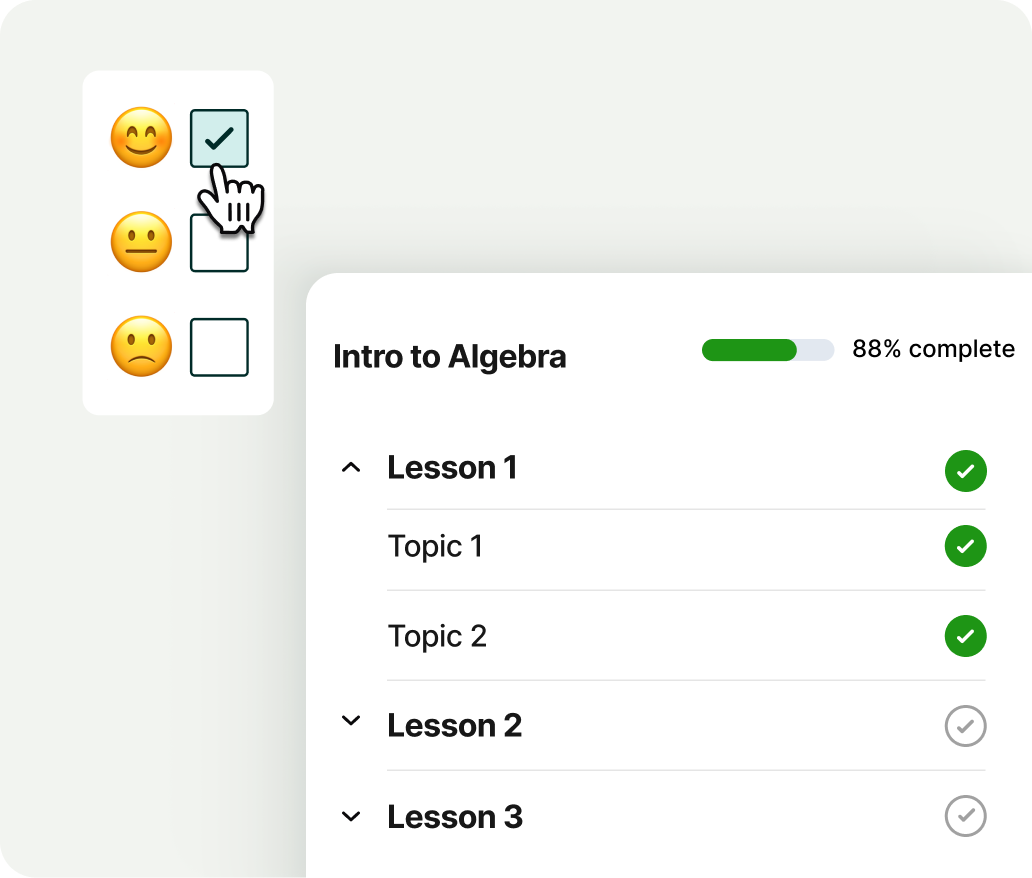Click Lesson 3 gray incomplete checkmark
The width and height of the screenshot is (1032, 878).
965,816
